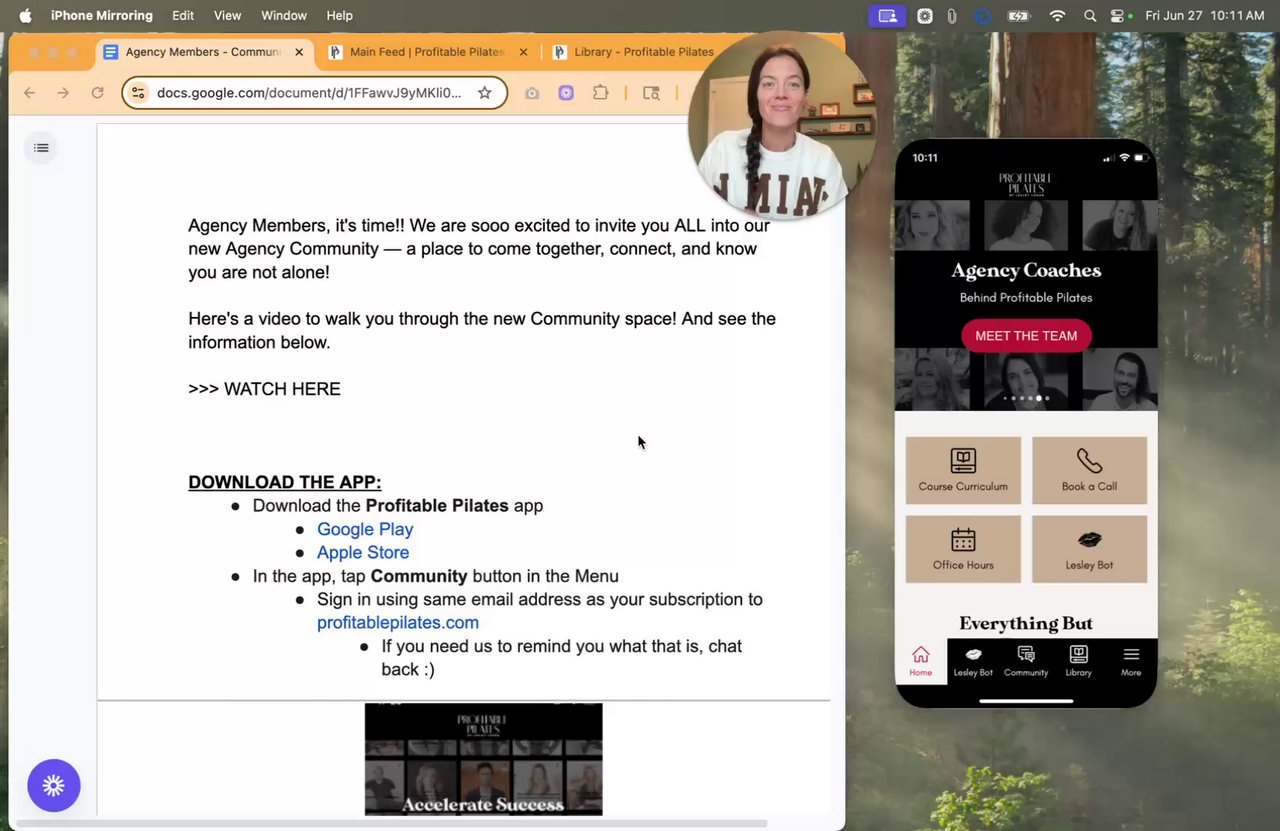Click the date and time in the menu bar

1205,15
